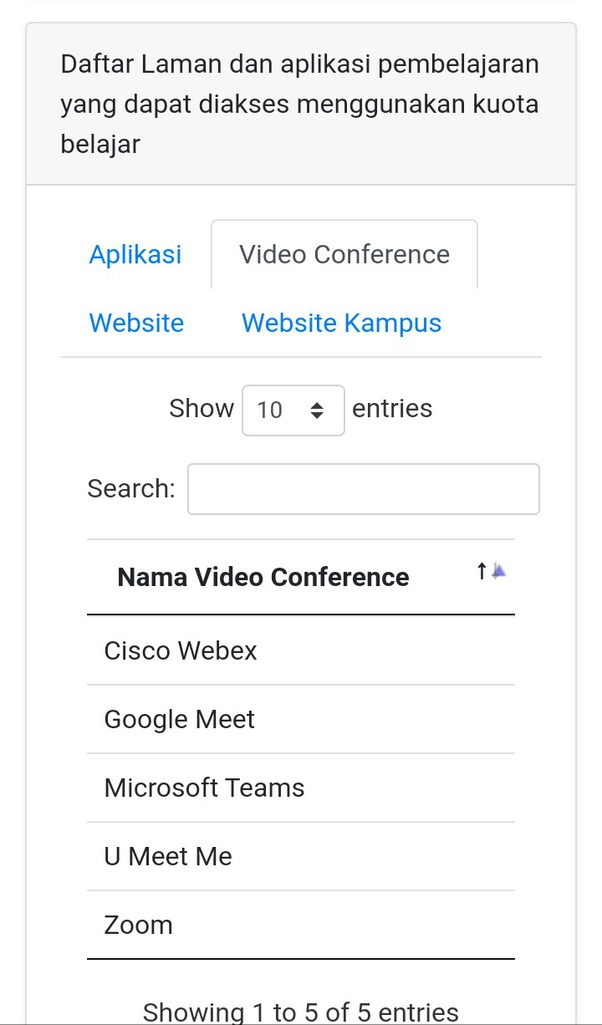Click the U Meet Me entry
Viewport: 602px width, 1025px height.
168,856
